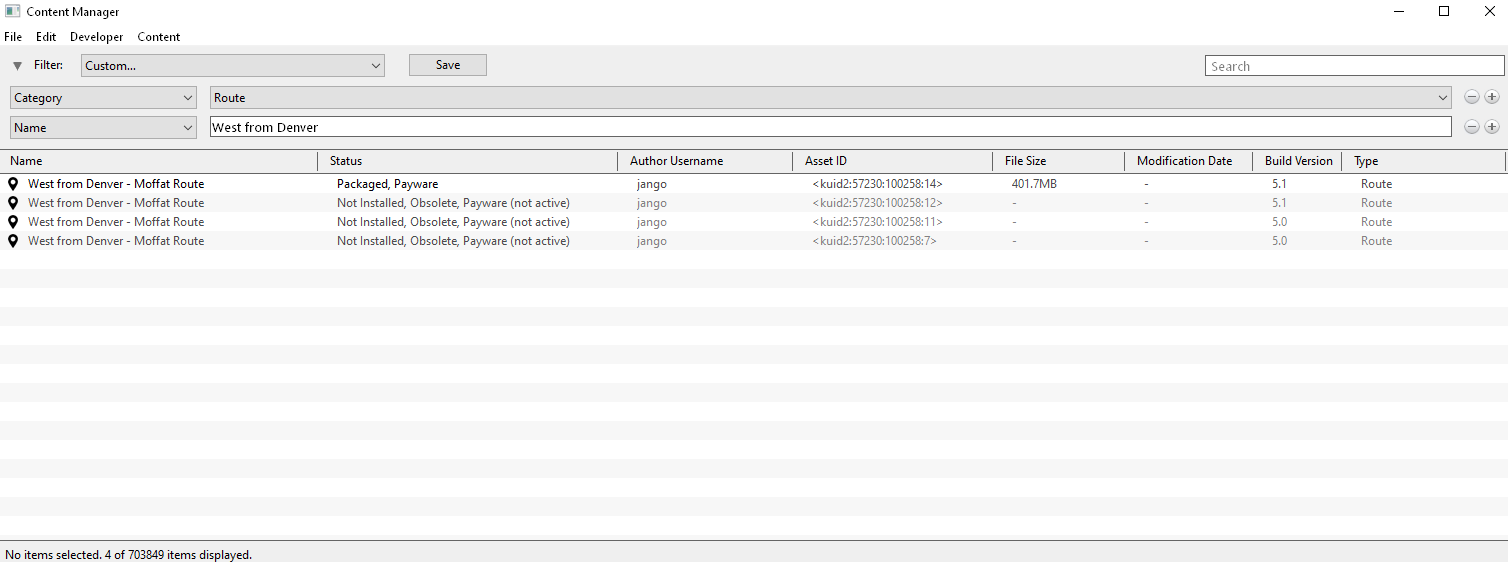Click the name filter field containing West from Denver
This screenshot has width=1508, height=562.
pyautogui.click(x=831, y=128)
